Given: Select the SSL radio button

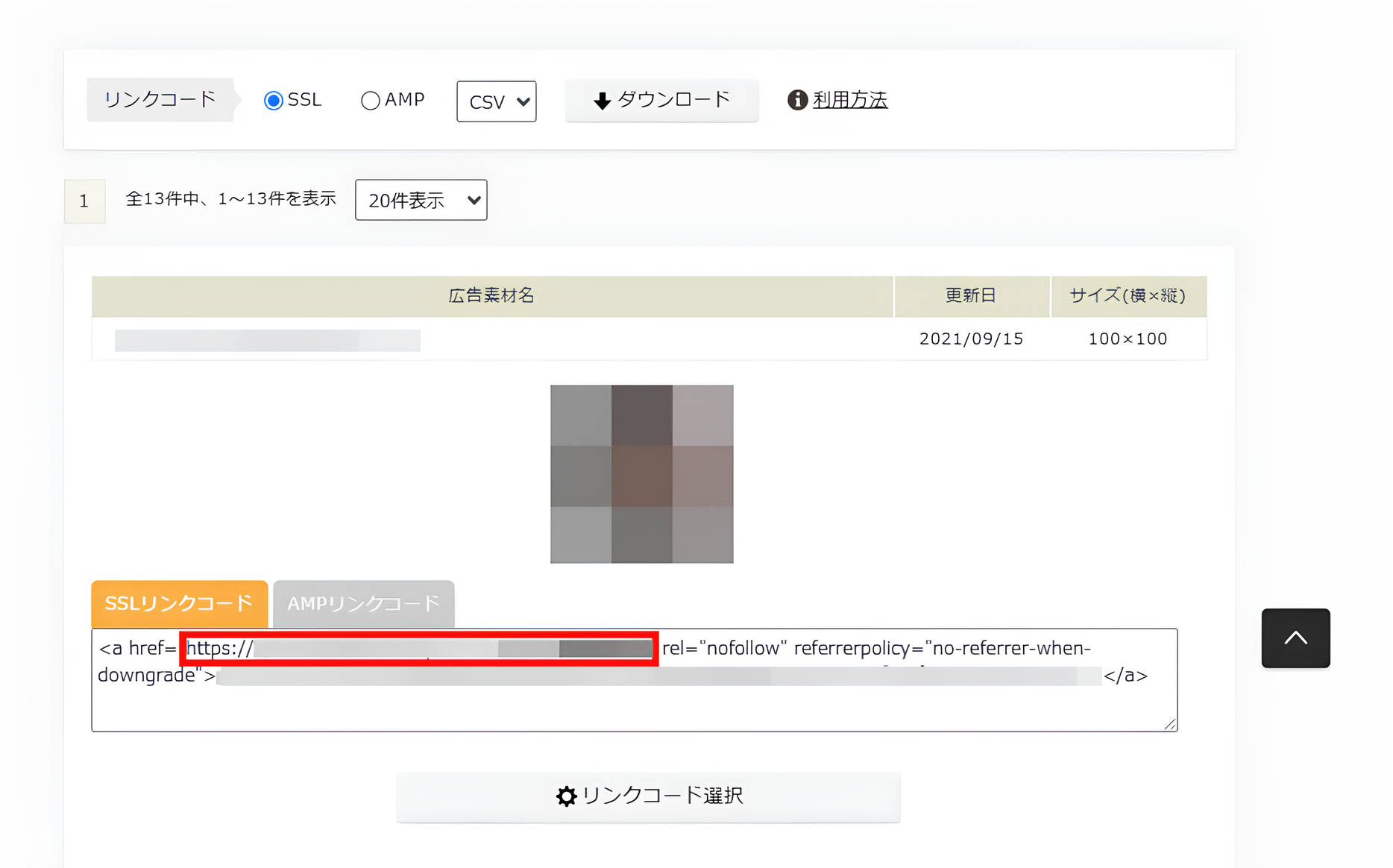Looking at the screenshot, I should pyautogui.click(x=273, y=99).
